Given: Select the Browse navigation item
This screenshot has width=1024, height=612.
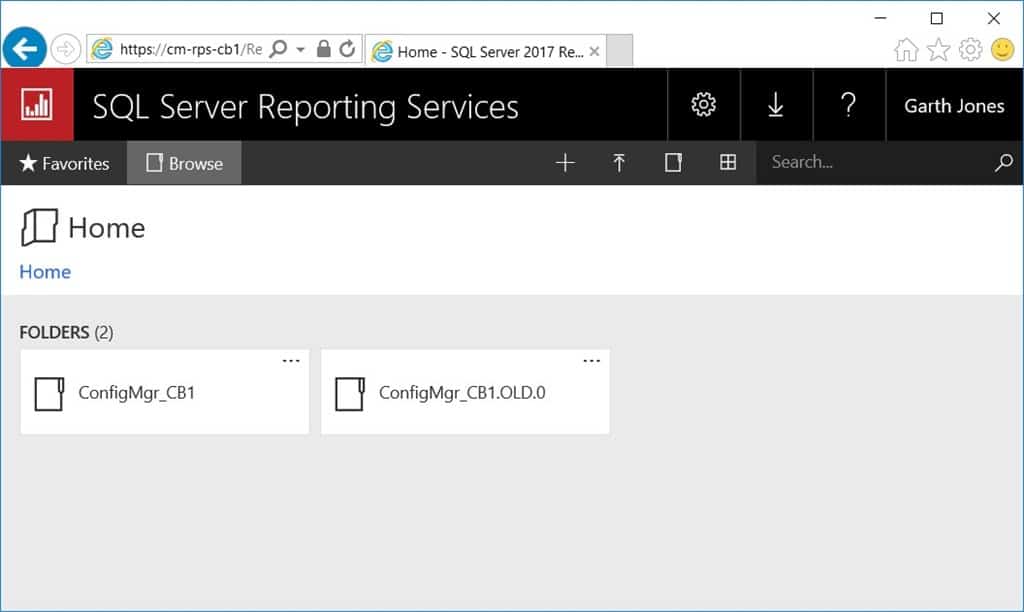Looking at the screenshot, I should (184, 163).
